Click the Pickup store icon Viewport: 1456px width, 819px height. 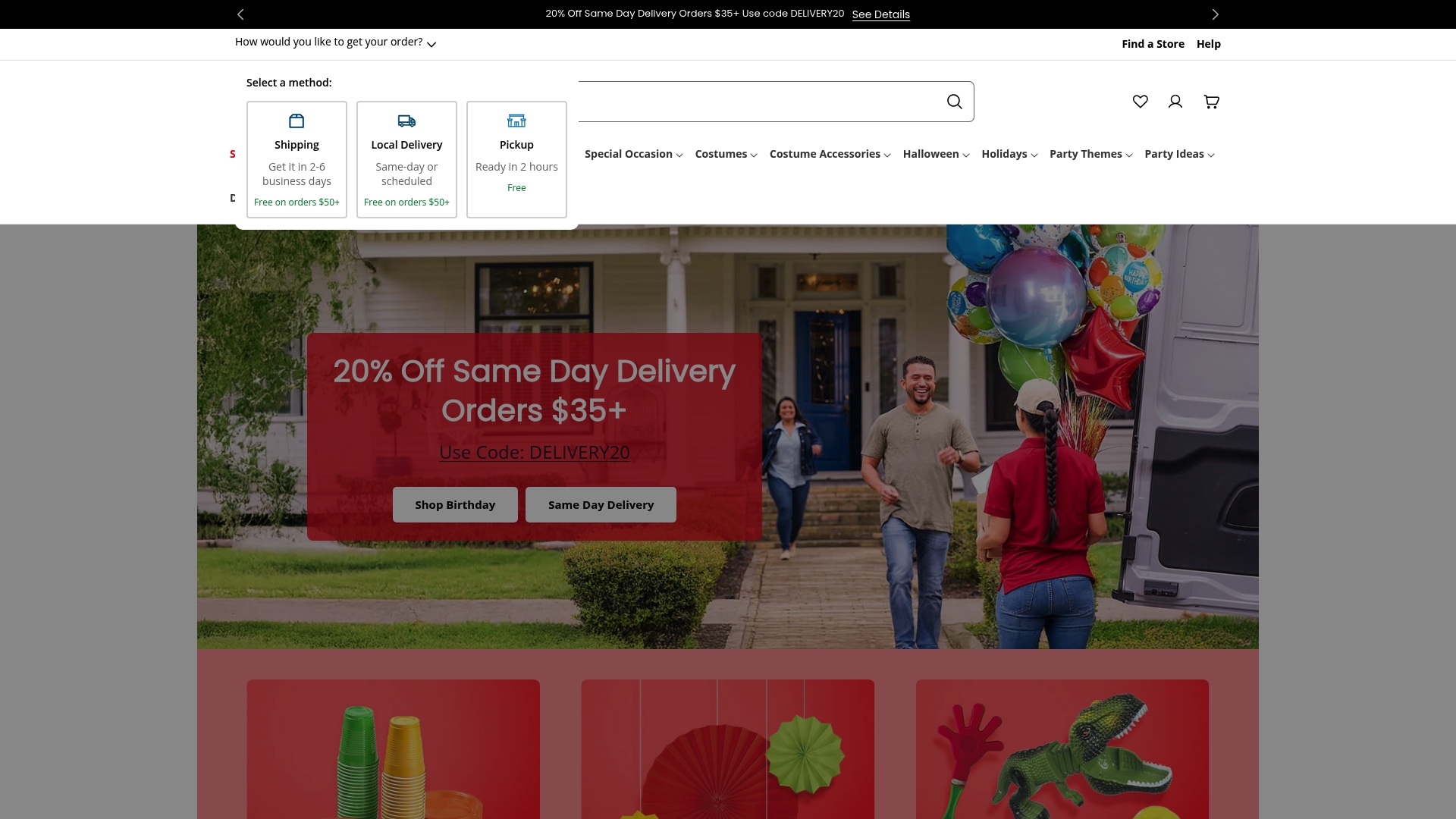tap(516, 121)
